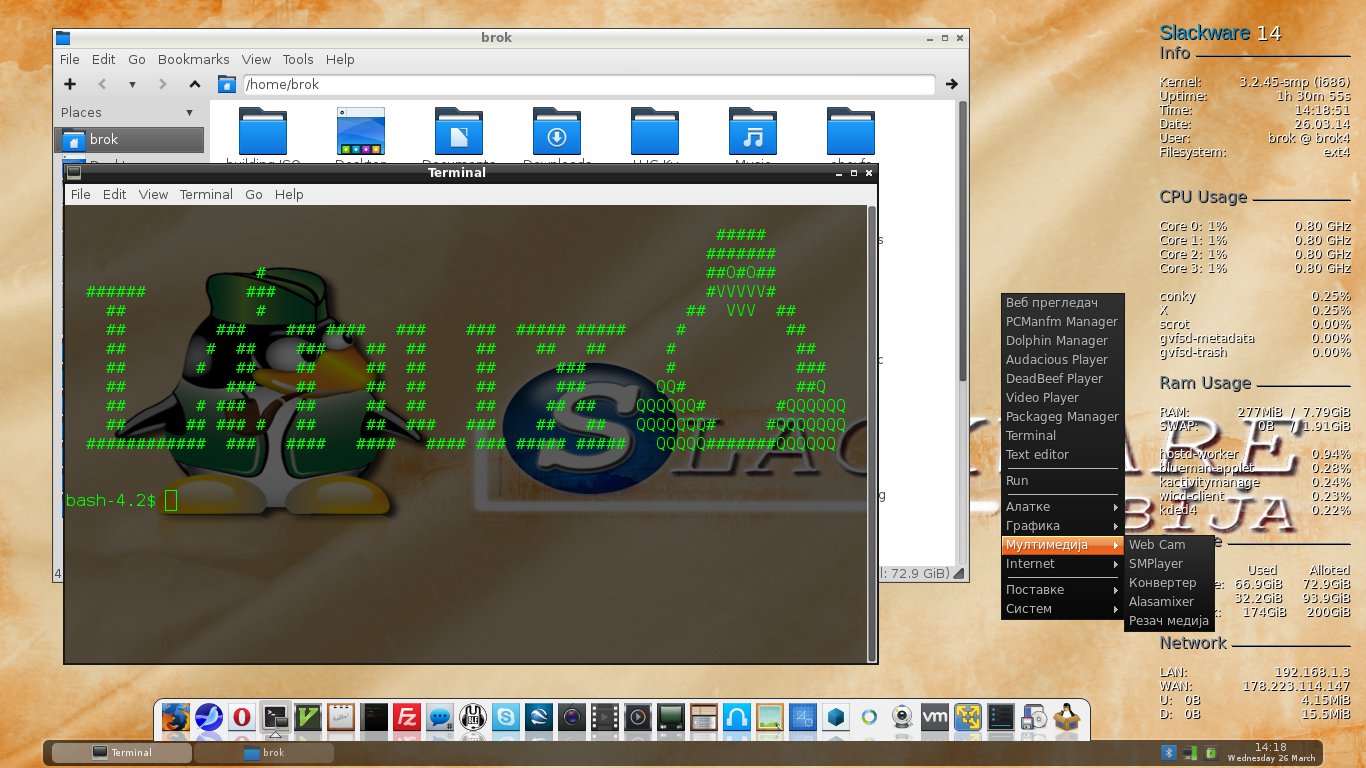Expand the Графика submenu

click(1063, 526)
